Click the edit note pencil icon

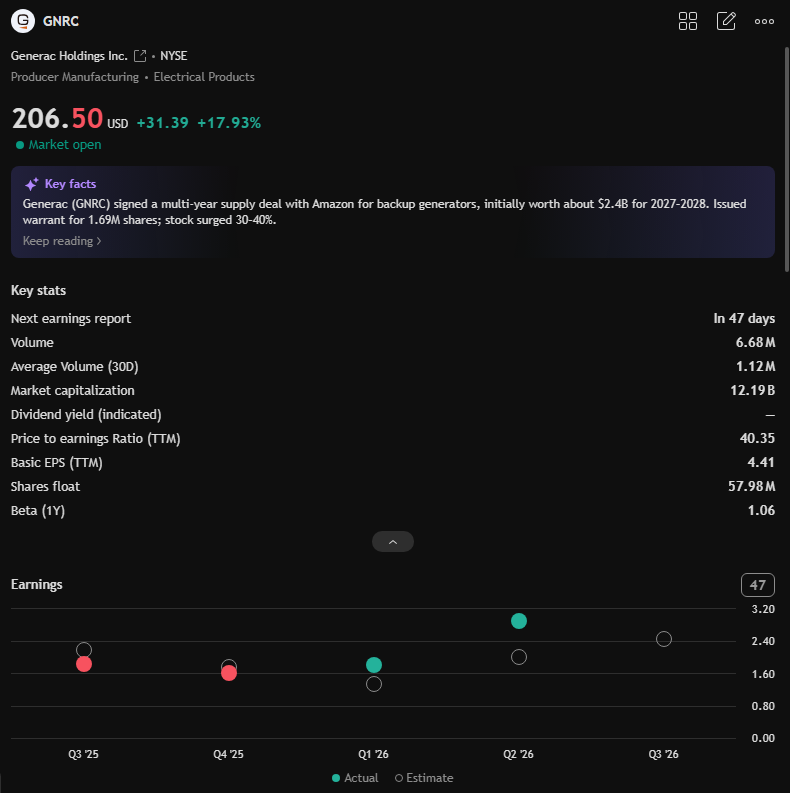point(726,21)
